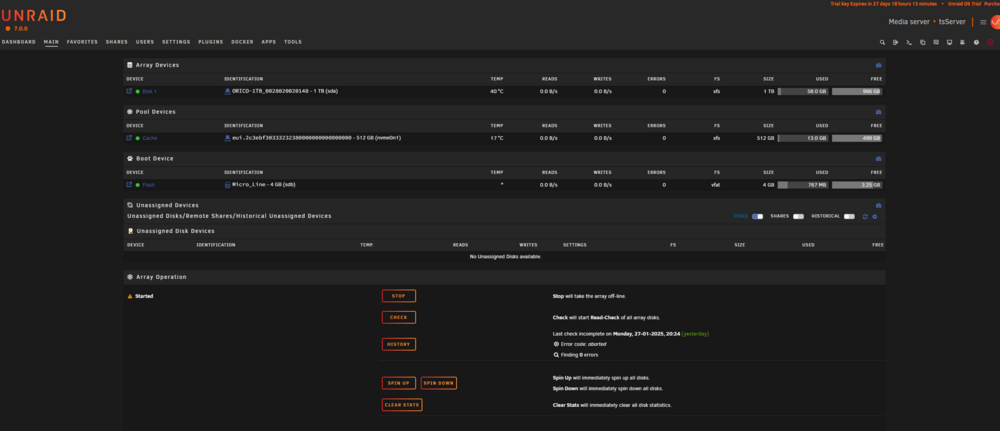Viewport: 1000px width, 431px height.
Task: Click the logout icon in top toolbar
Action: coord(895,42)
